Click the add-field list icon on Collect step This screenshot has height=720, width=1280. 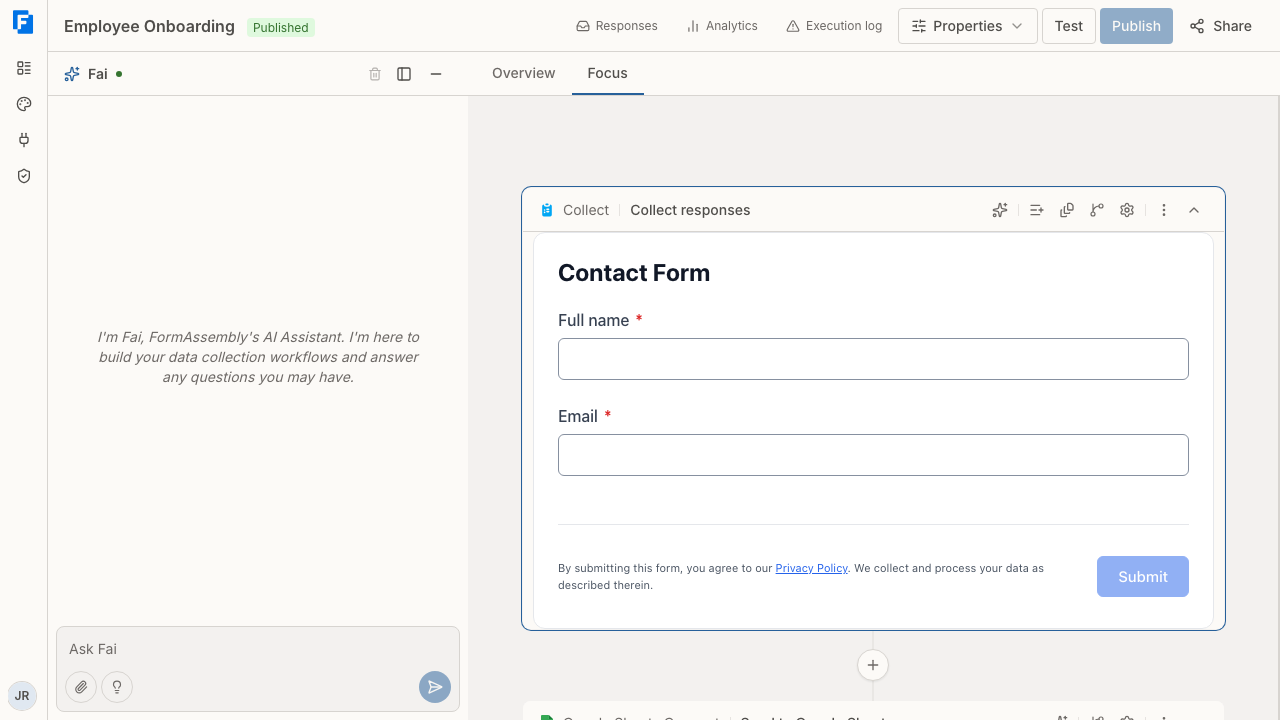pos(1037,210)
